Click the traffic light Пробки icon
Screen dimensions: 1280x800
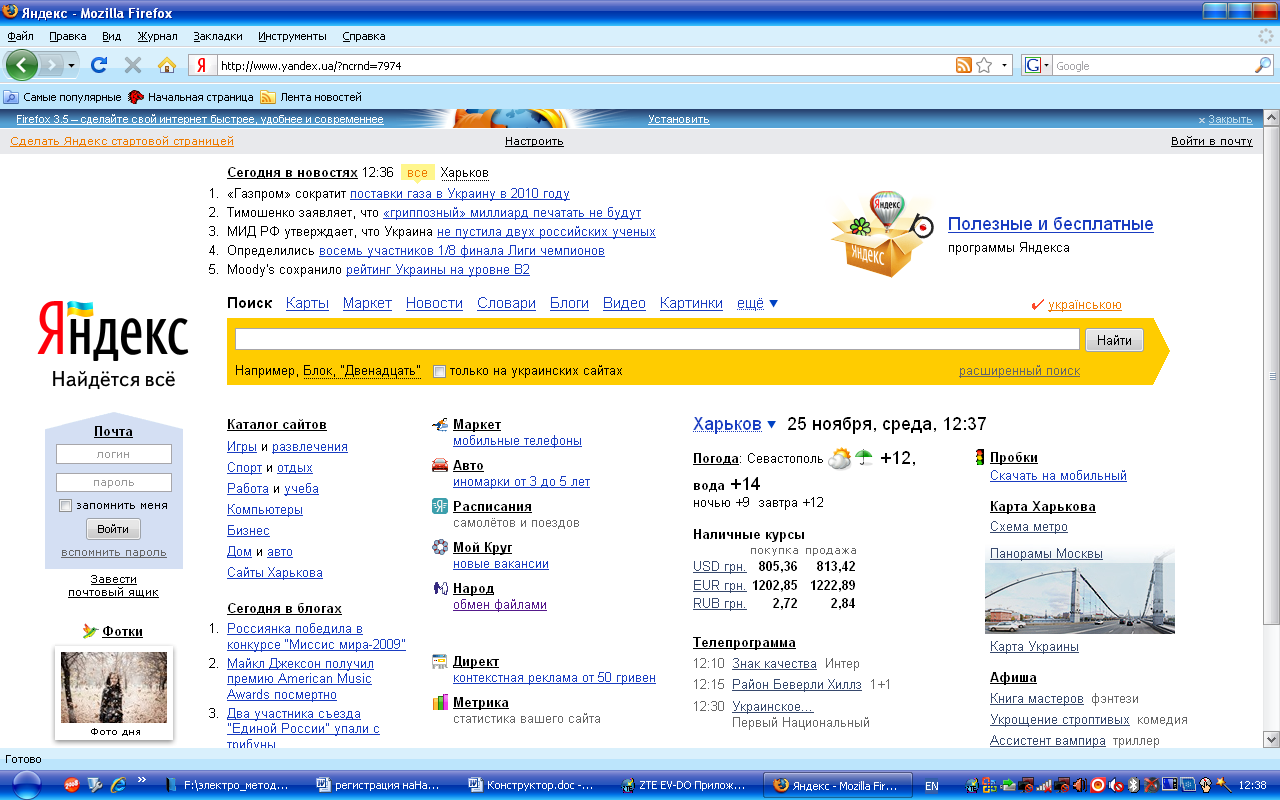tap(980, 458)
